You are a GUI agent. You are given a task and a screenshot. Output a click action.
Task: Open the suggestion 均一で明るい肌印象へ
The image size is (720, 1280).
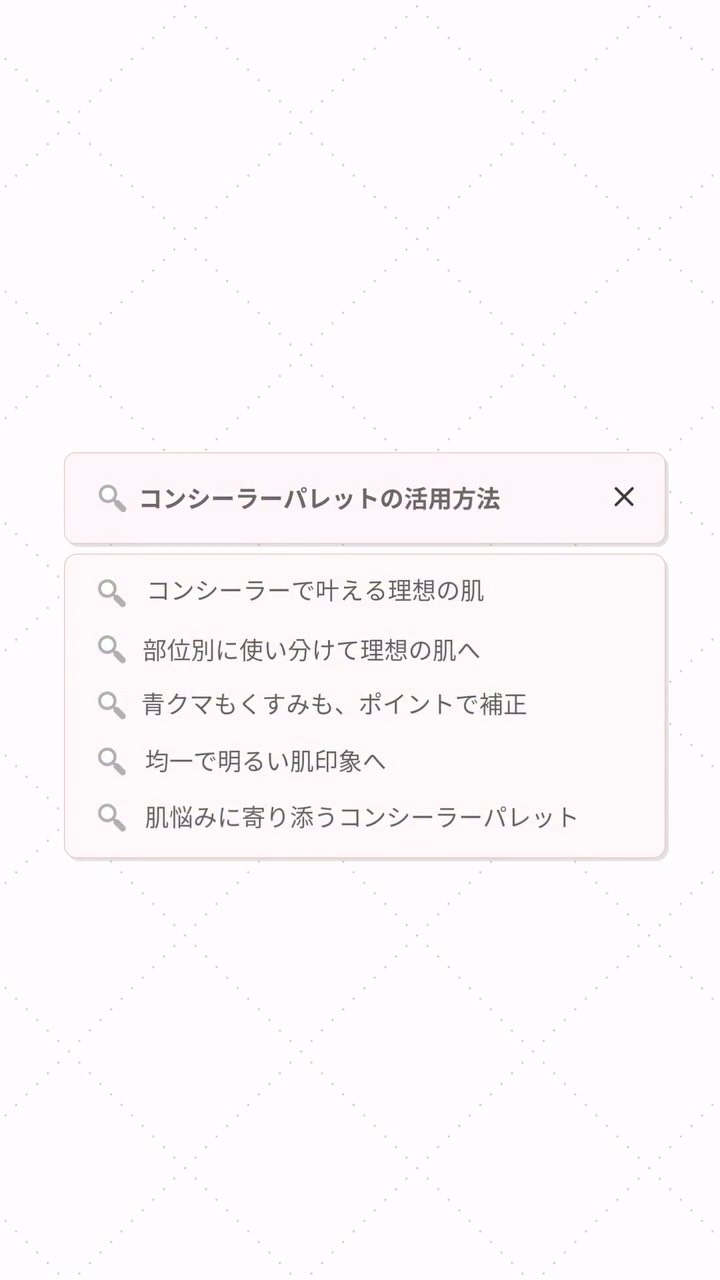coord(266,761)
